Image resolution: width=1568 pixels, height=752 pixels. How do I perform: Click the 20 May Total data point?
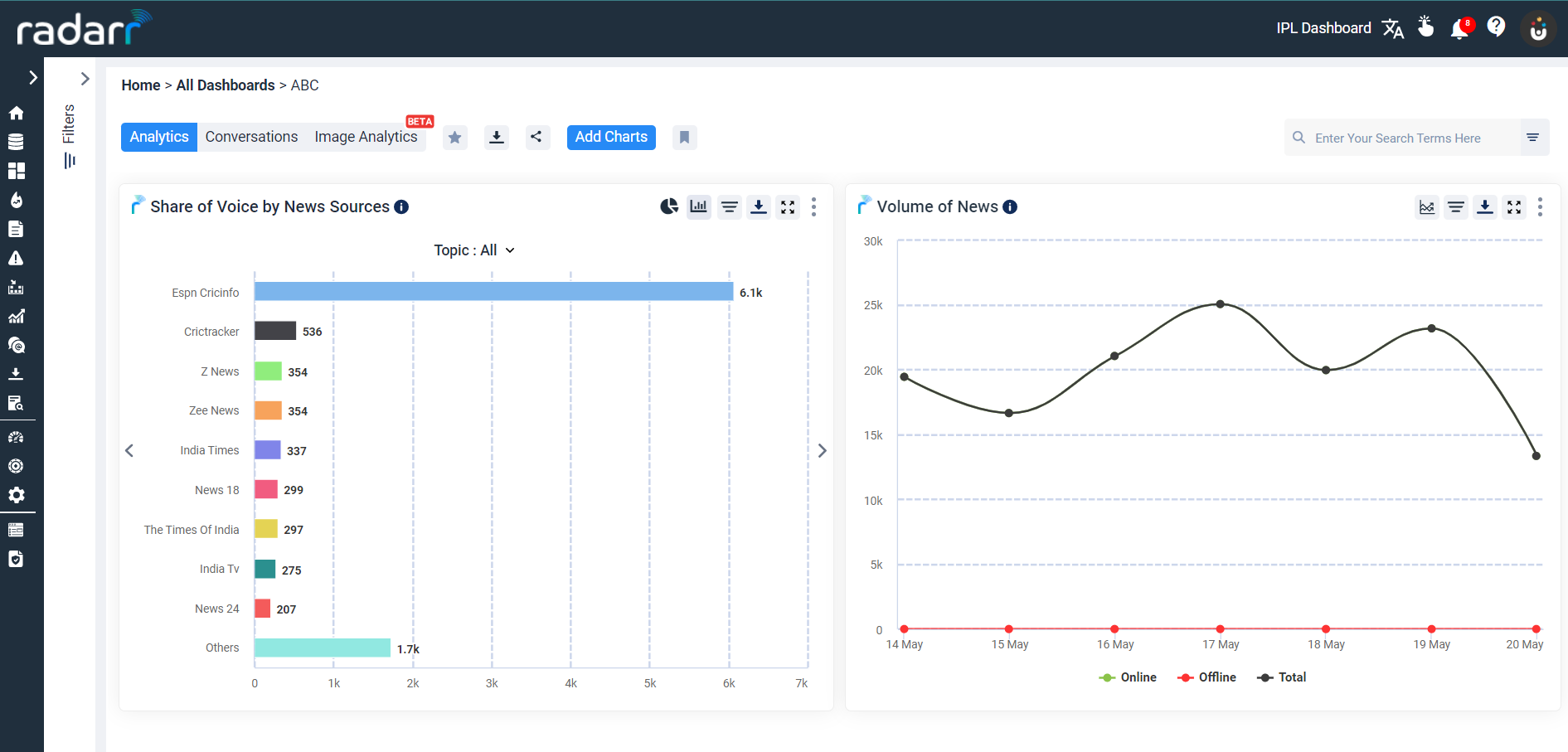click(1536, 455)
